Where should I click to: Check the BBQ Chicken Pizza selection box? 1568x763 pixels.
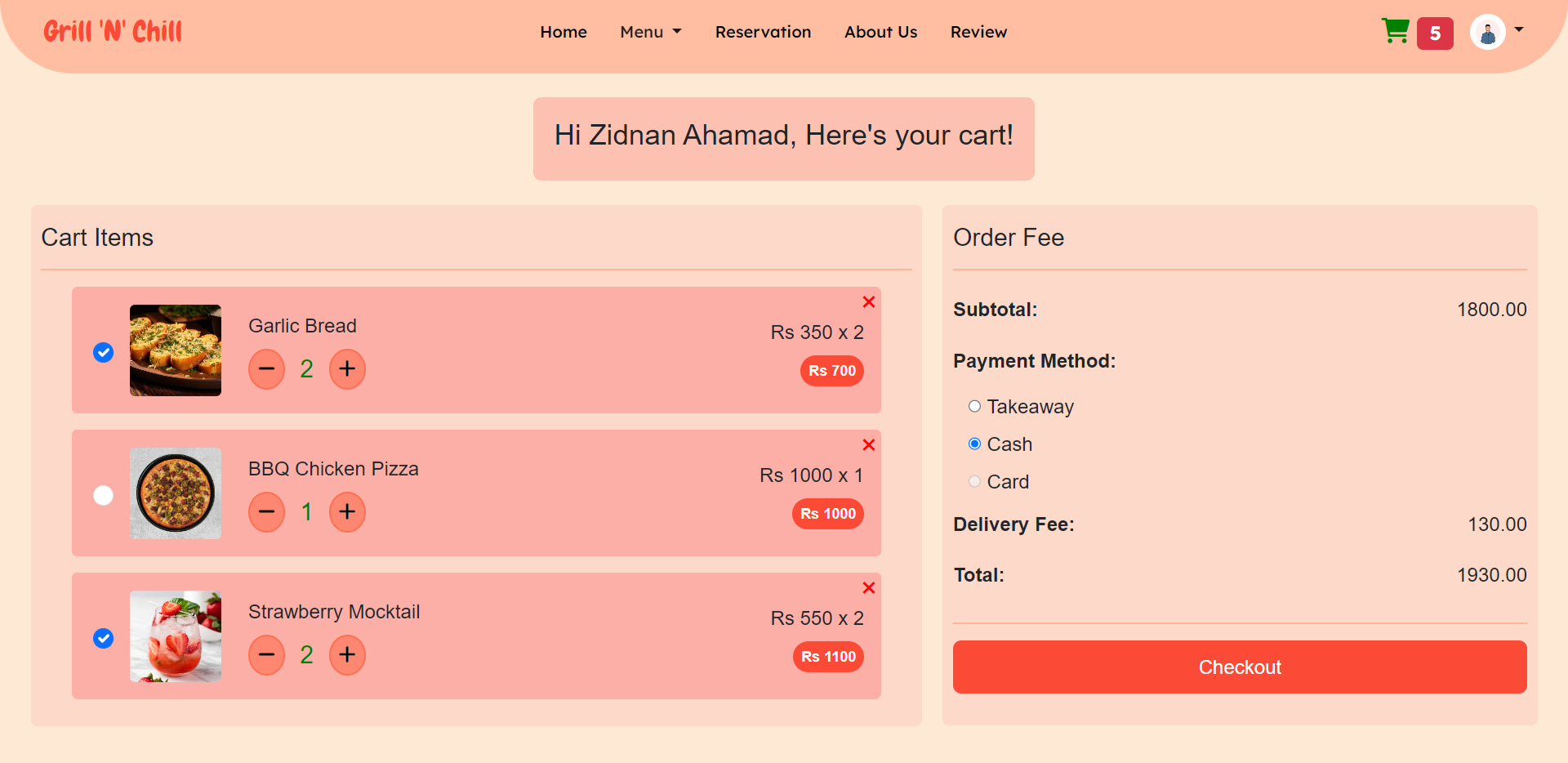pyautogui.click(x=103, y=495)
